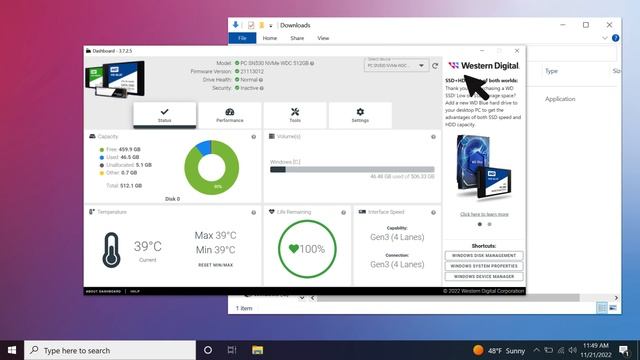640x360 pixels.
Task: Switch to the Performance tab
Action: pyautogui.click(x=230, y=115)
